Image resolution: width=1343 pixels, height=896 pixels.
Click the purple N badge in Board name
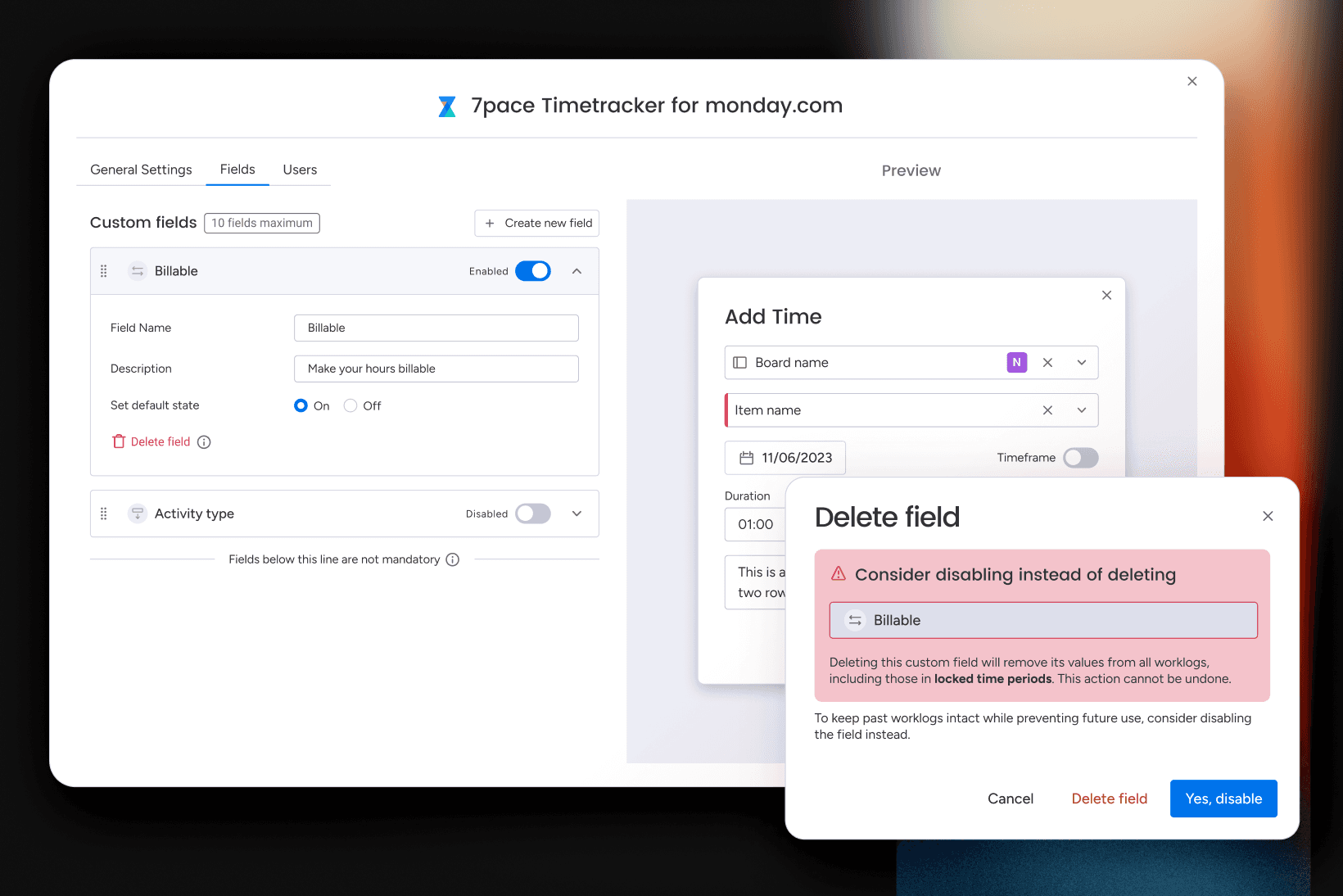tap(1017, 362)
